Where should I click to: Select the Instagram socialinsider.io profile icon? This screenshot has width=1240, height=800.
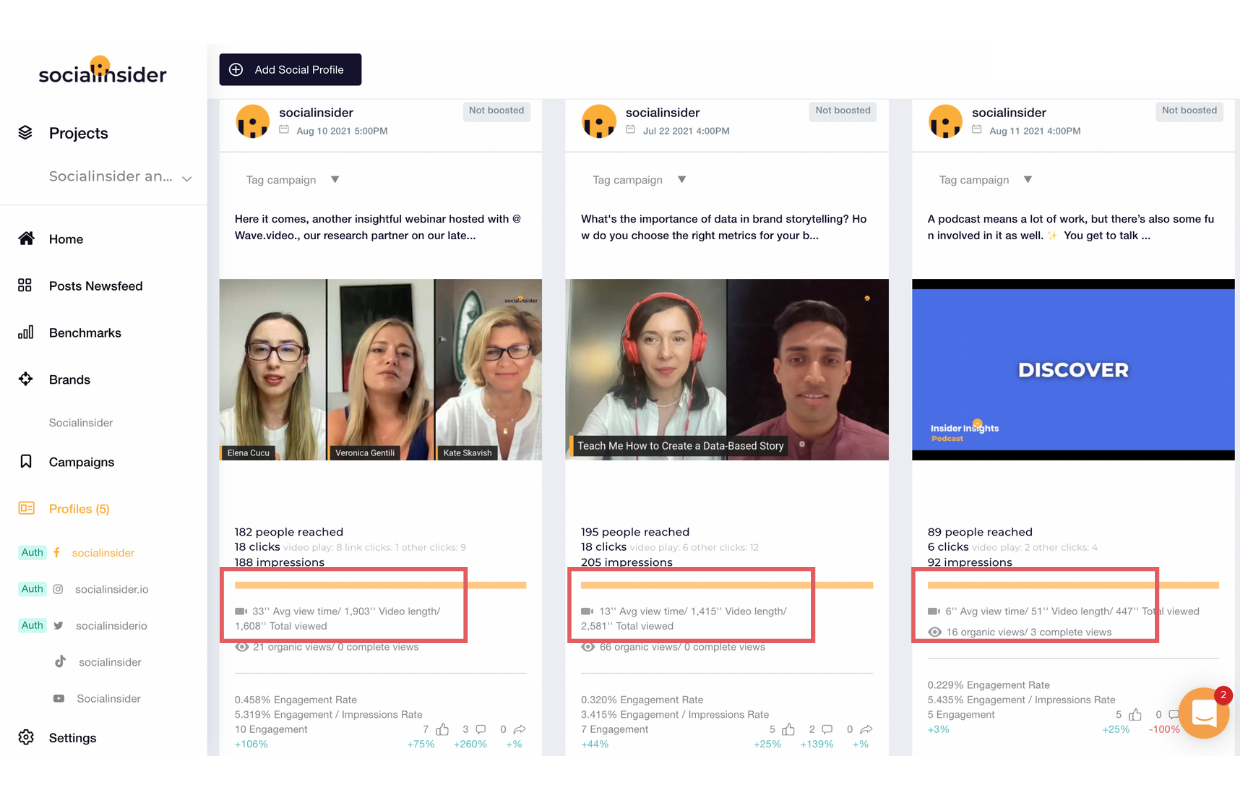59,590
